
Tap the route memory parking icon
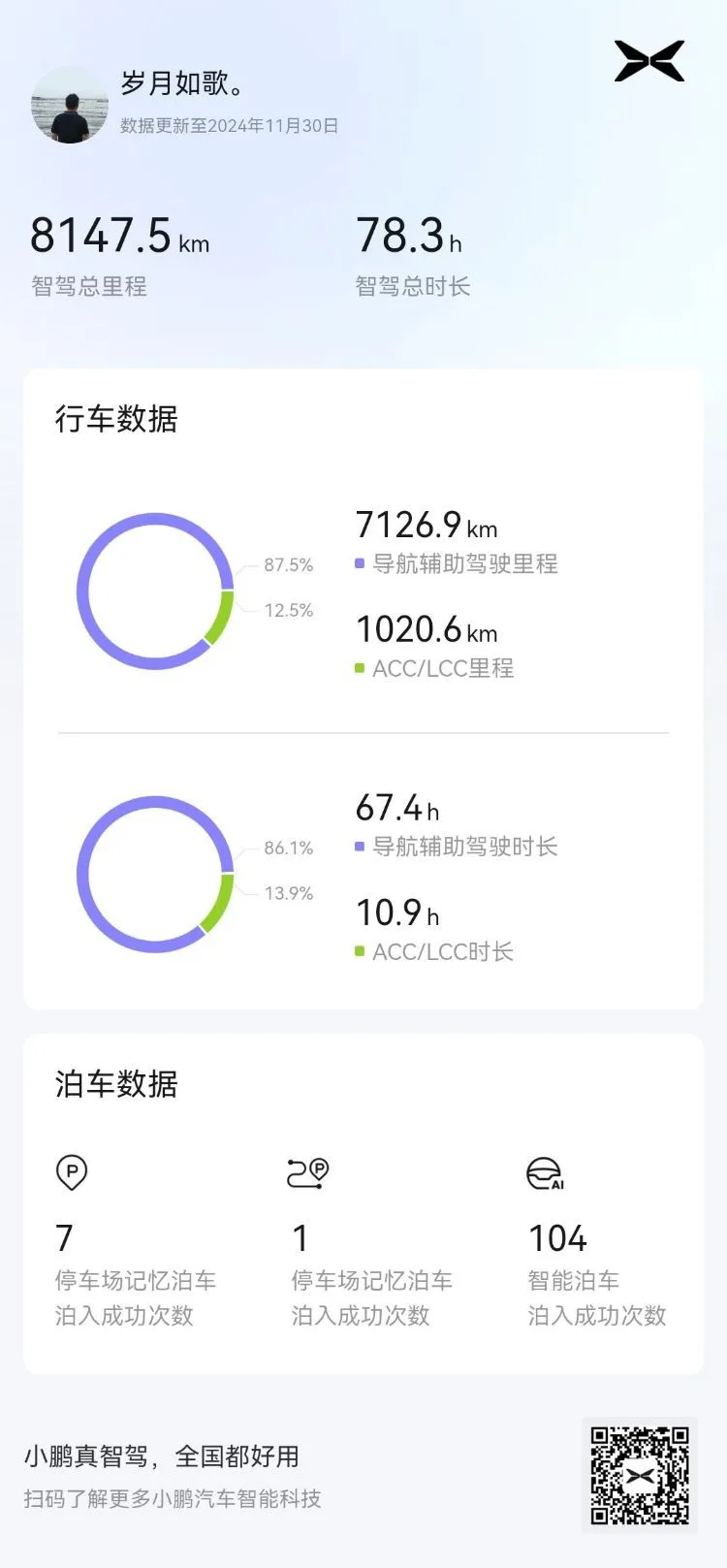pos(308,1172)
